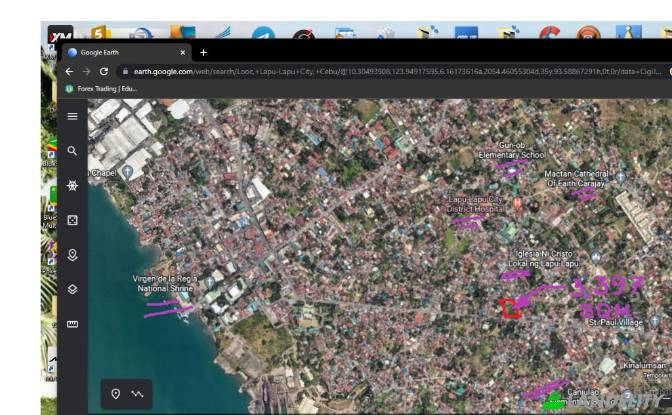The image size is (672, 415).
Task: Click Lapu-Lapu City District Hospital marker
Action: tap(516, 204)
